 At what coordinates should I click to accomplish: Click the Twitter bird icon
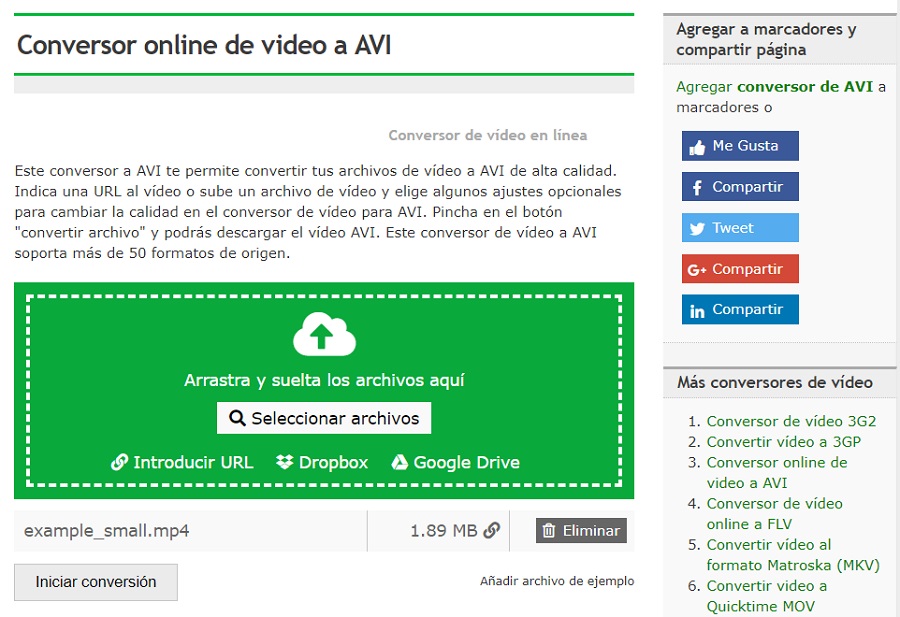click(x=697, y=229)
